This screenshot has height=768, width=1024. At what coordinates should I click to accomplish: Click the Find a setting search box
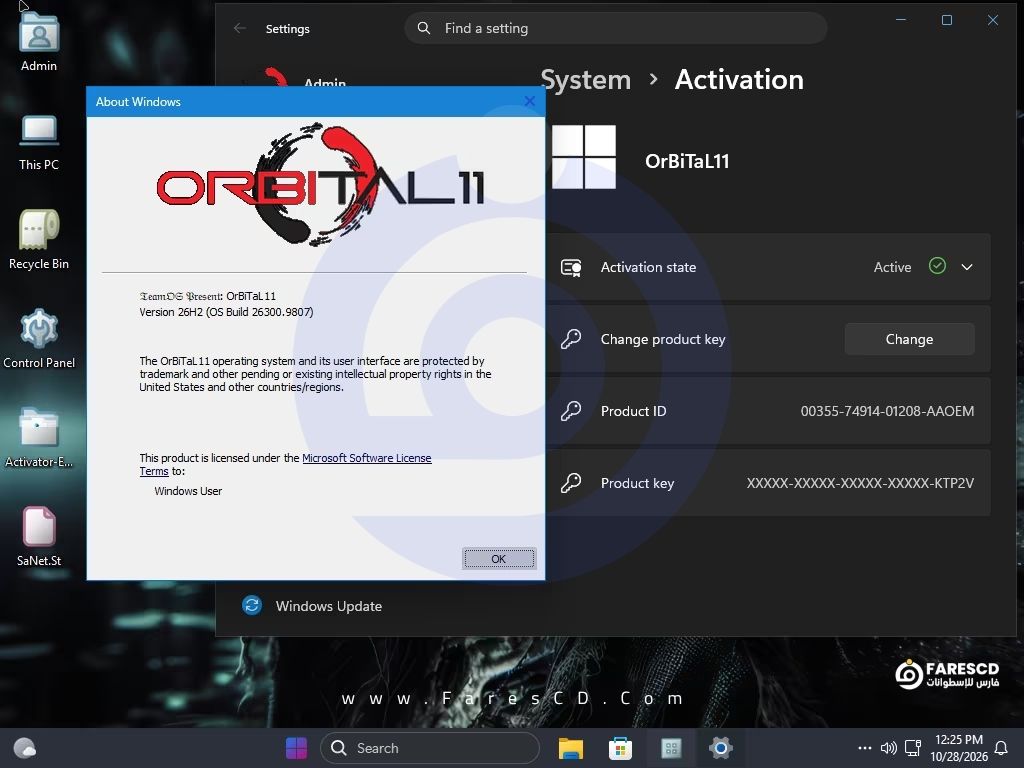[615, 28]
